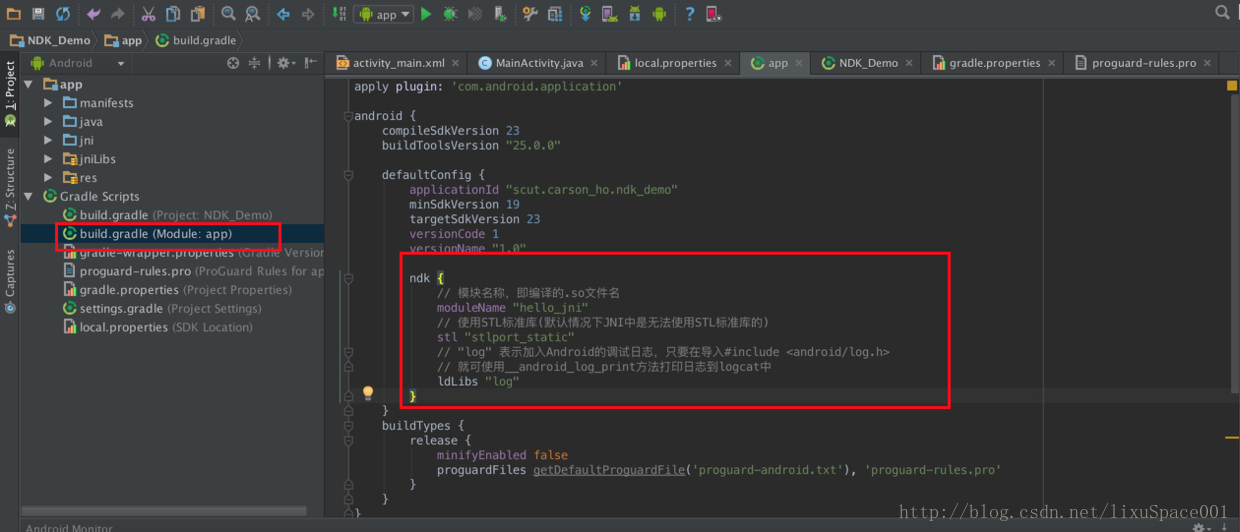
Task: Expand the manifests folder
Action: click(47, 103)
